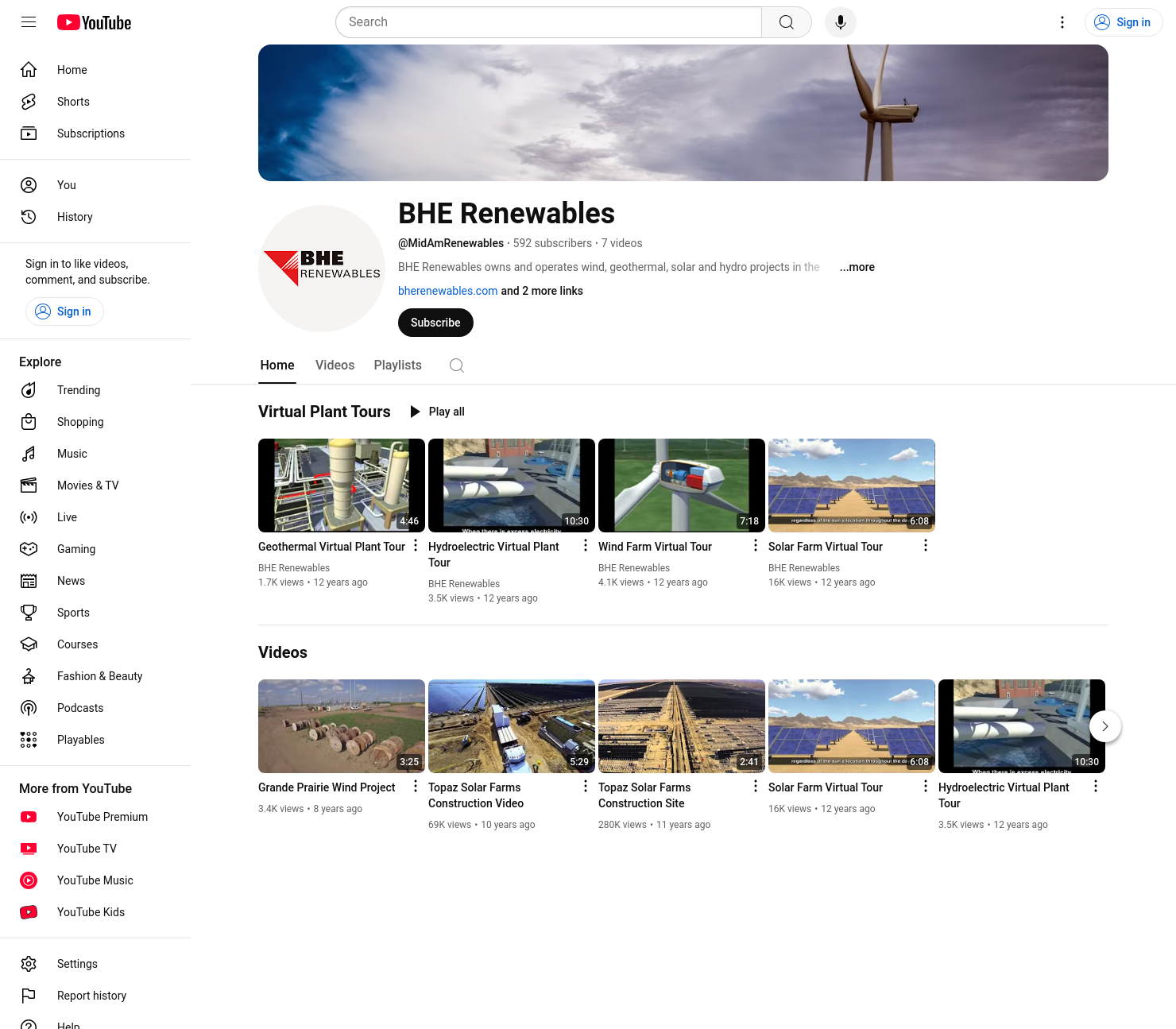The image size is (1176, 1029).
Task: Open Movies & TV
Action: [95, 485]
